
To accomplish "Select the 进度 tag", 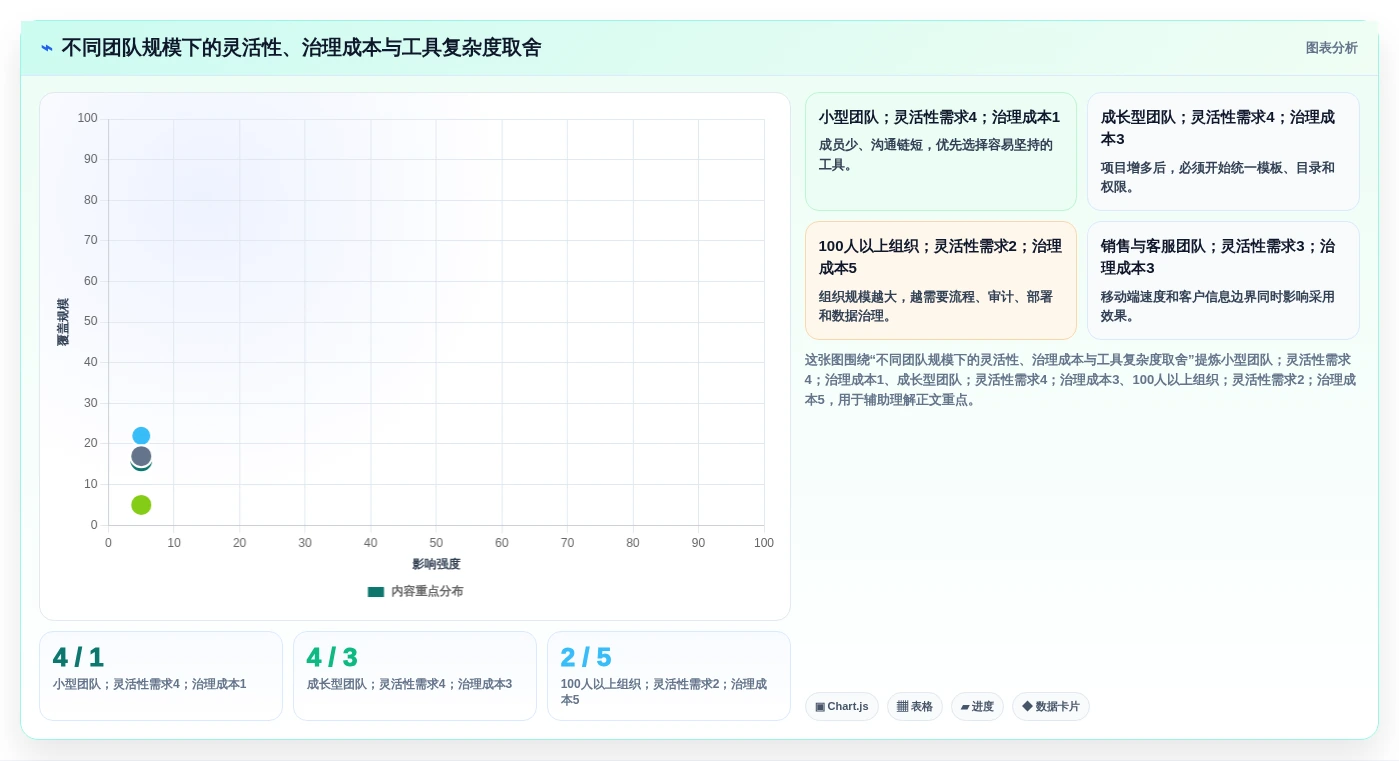I will [x=977, y=707].
